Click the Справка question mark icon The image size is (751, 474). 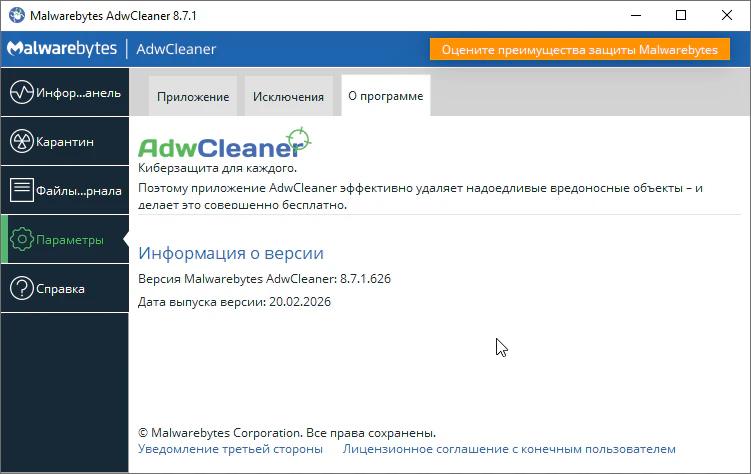pyautogui.click(x=21, y=289)
